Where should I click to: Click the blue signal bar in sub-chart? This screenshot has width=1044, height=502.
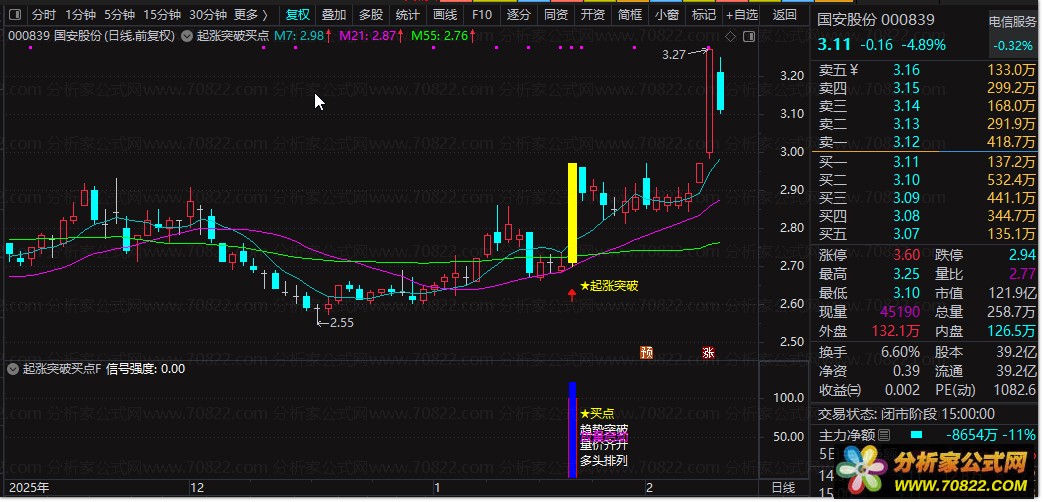pyautogui.click(x=572, y=429)
